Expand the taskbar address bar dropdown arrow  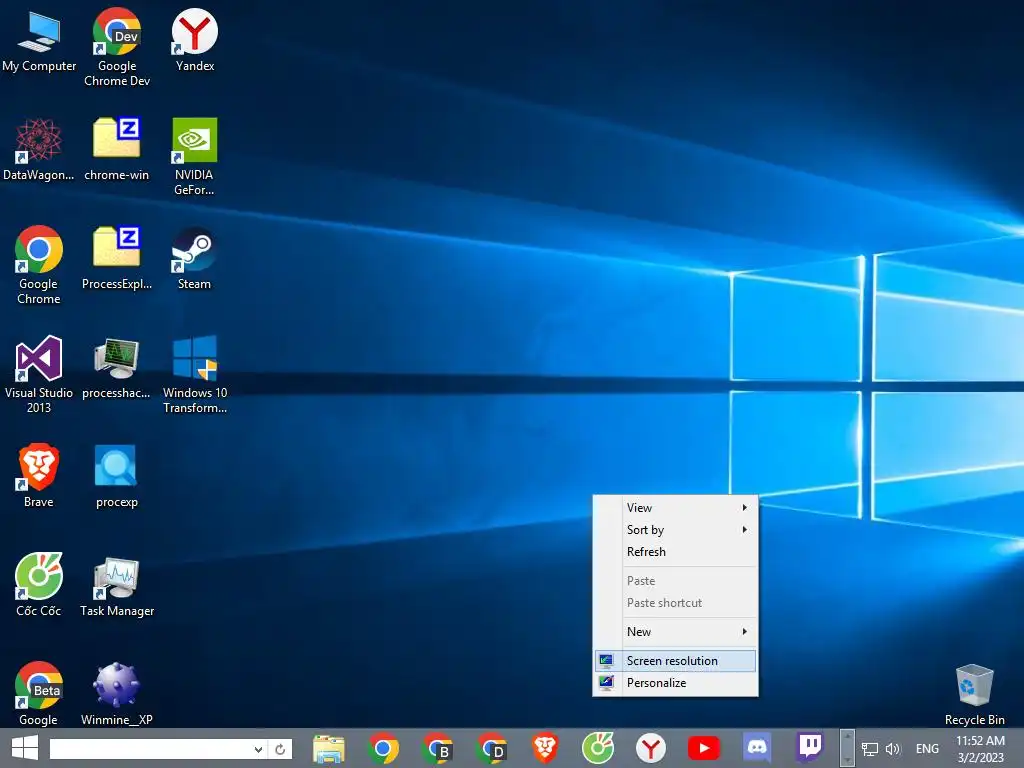pos(259,749)
